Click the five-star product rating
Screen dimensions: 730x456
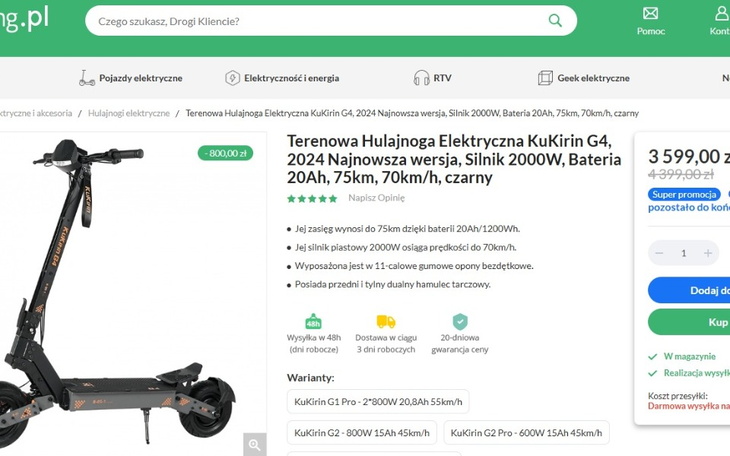point(312,199)
